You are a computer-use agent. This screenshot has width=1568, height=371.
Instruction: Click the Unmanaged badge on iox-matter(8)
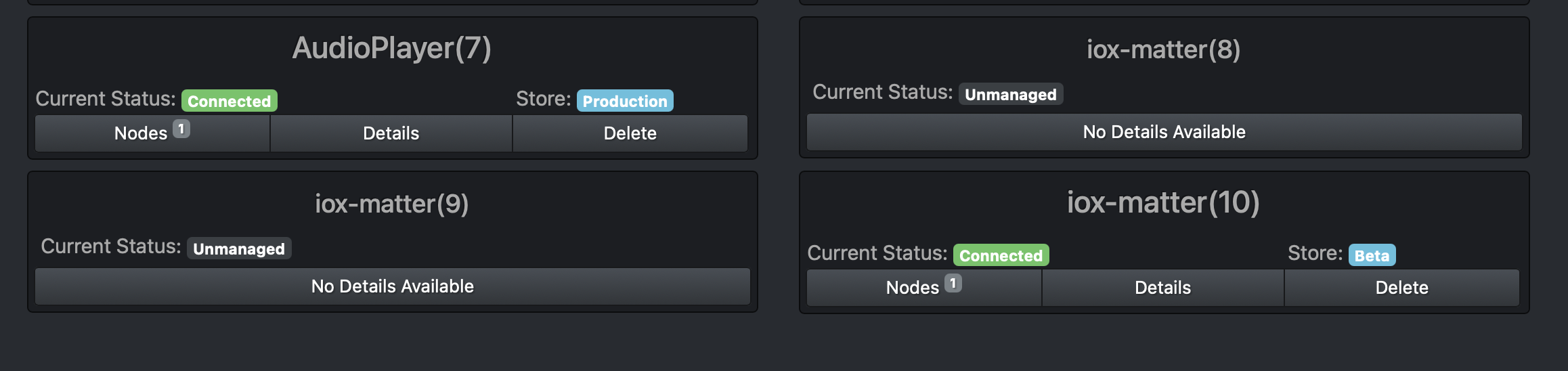tap(1010, 94)
